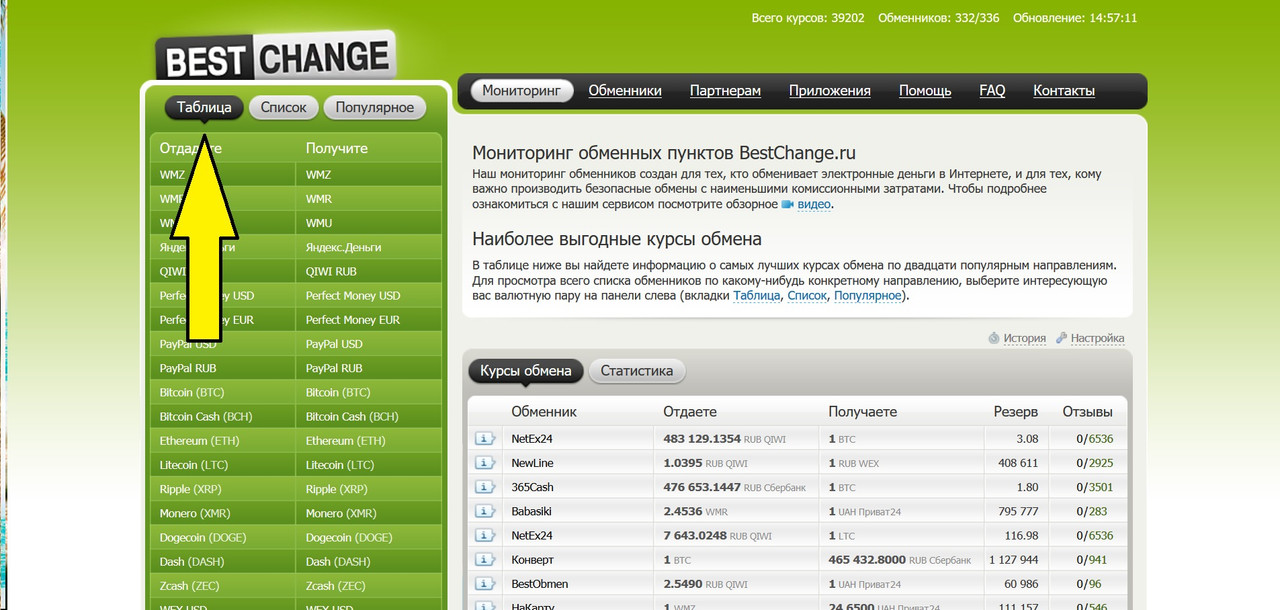This screenshot has width=1280, height=610.
Task: Click the clock icon next to История
Action: (993, 338)
